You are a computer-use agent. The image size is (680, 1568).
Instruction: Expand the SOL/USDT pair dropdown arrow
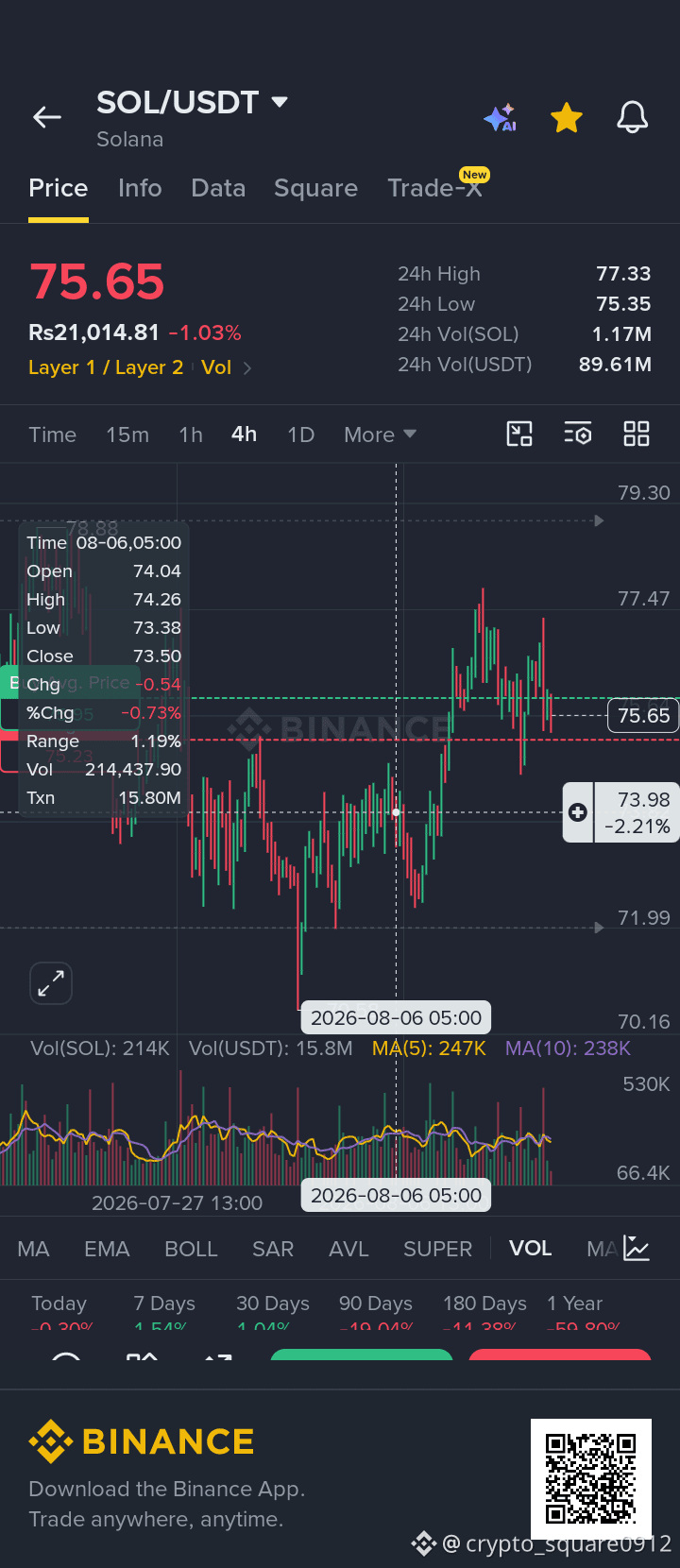280,102
